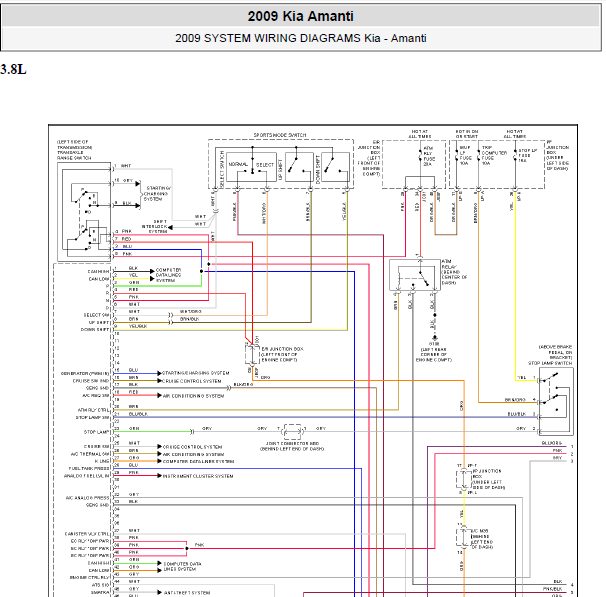Click the 'ATS SIG' pin label
Screen dimensions: 606x597
100,585
